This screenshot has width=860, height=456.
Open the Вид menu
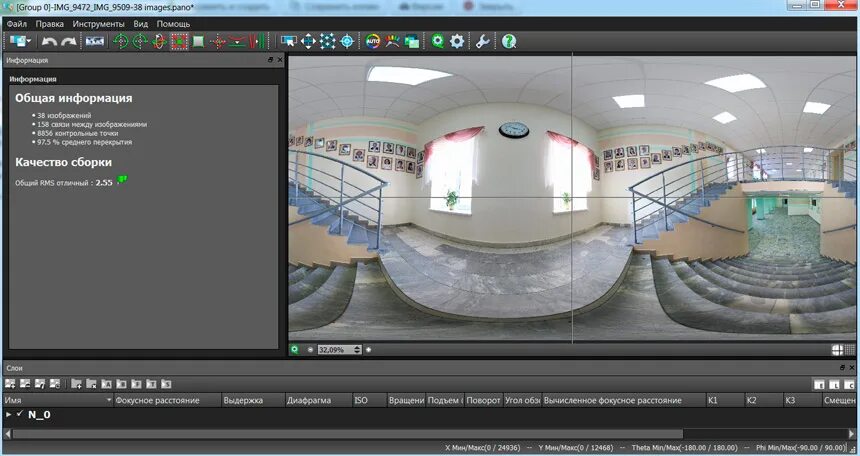140,24
